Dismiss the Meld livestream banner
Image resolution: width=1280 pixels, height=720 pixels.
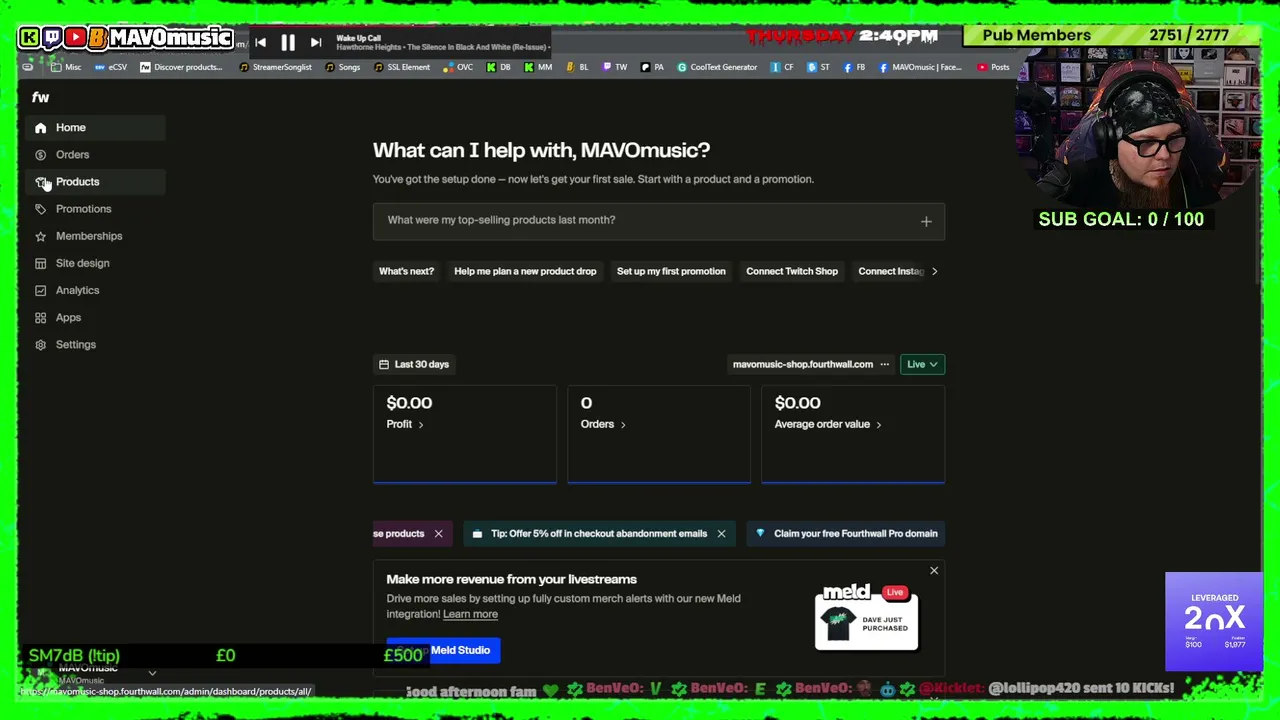click(x=934, y=571)
